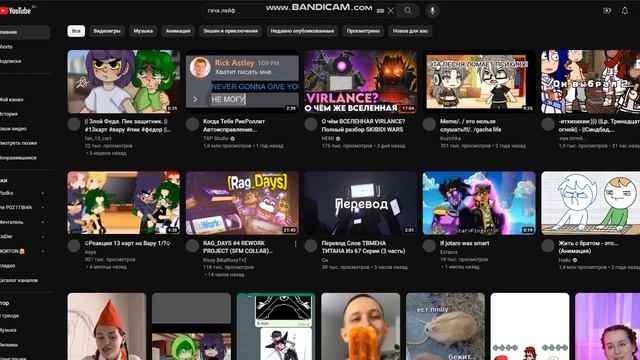This screenshot has height=360, width=640.
Task: Open the 'If jotaro was smart' video title
Action: click(x=464, y=243)
